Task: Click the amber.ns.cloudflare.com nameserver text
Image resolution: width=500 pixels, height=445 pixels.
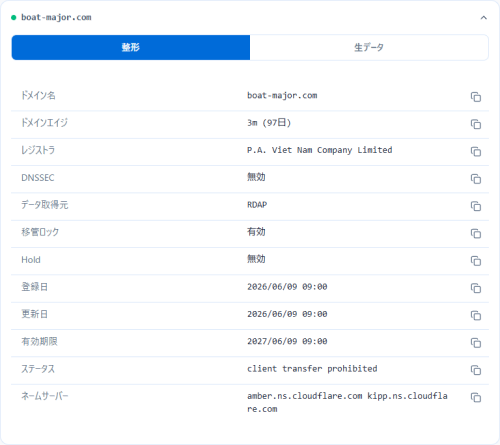Action: tap(305, 396)
